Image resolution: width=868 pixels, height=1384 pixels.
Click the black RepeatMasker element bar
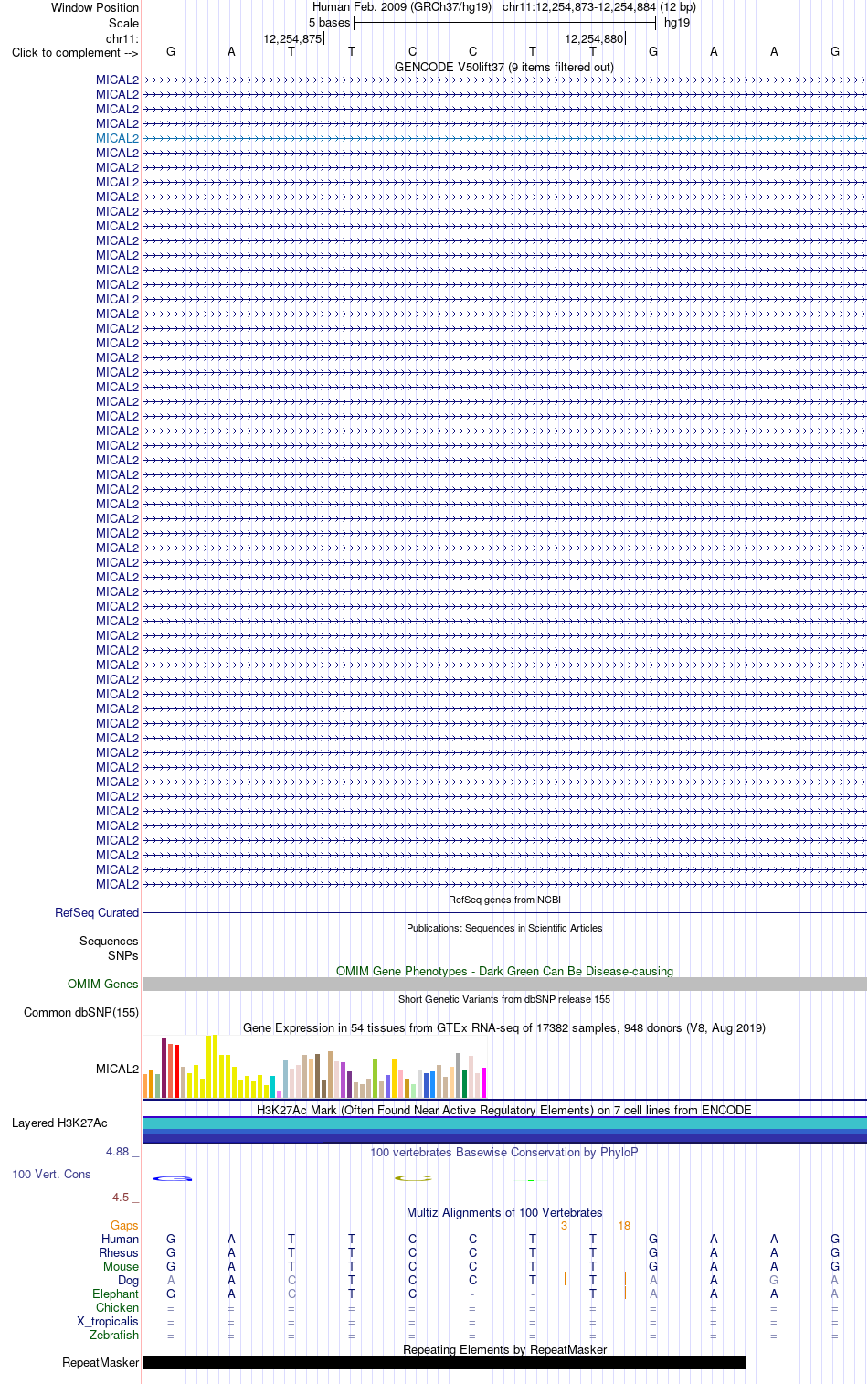coord(444,1362)
